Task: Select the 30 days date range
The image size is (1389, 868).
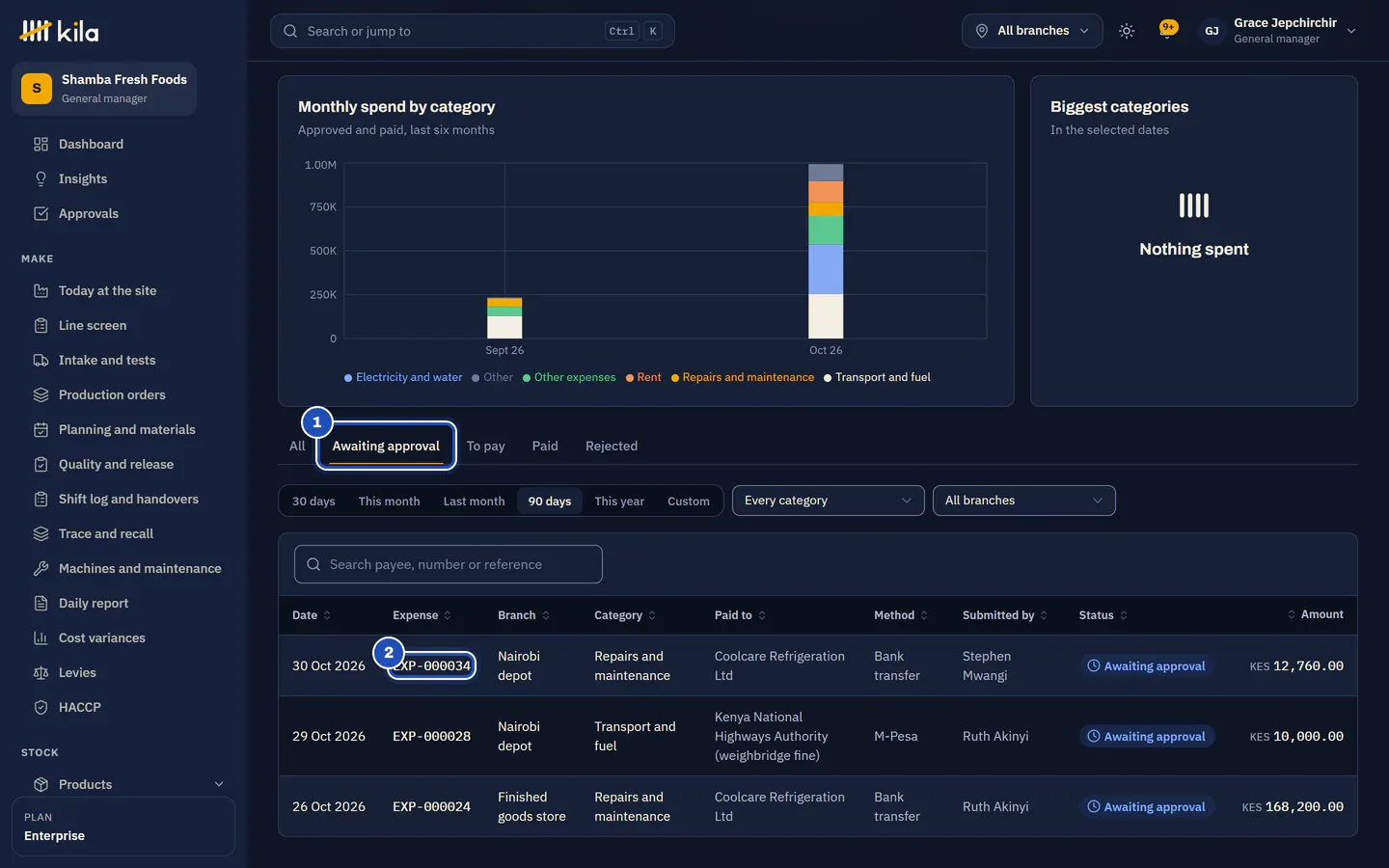Action: click(313, 502)
